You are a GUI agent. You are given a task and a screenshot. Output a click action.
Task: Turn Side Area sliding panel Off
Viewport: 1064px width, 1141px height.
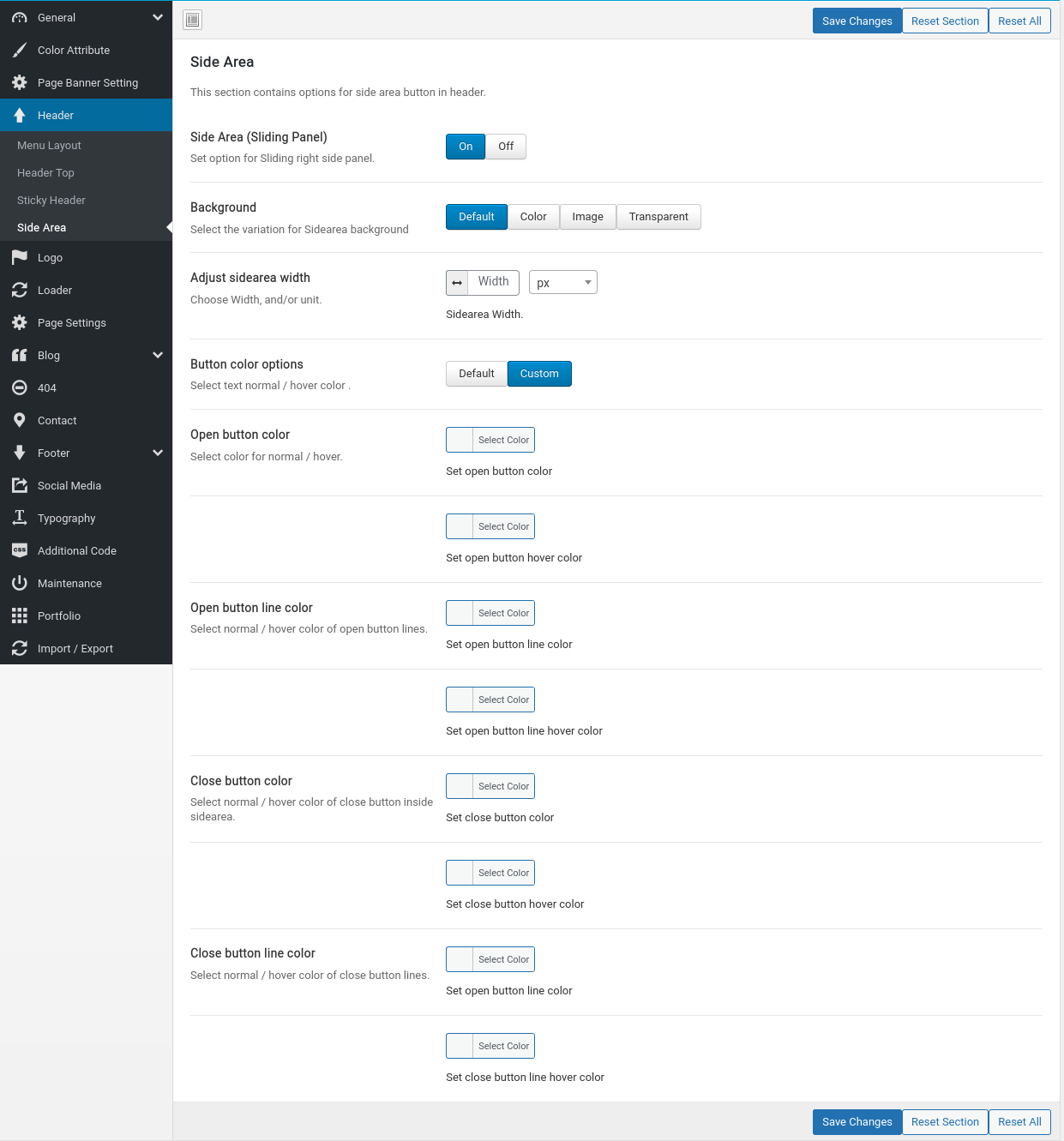506,147
